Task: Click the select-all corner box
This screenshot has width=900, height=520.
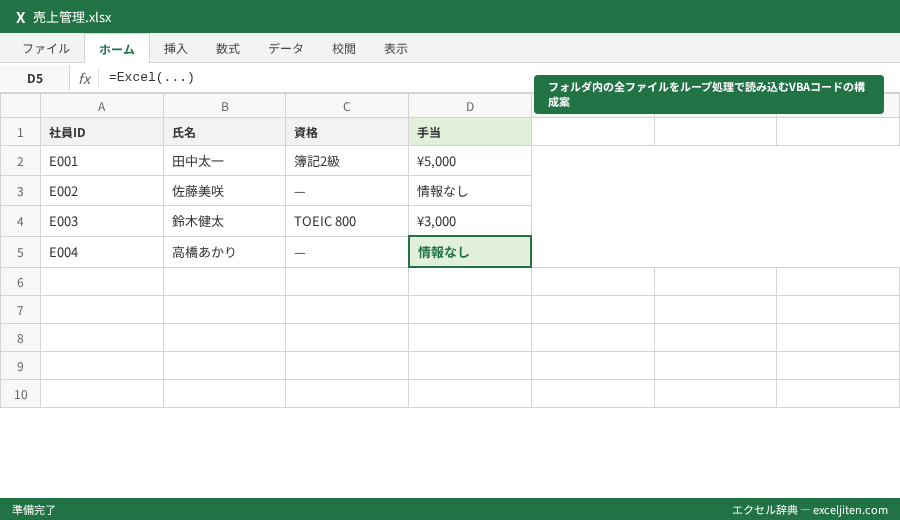Action: click(20, 106)
